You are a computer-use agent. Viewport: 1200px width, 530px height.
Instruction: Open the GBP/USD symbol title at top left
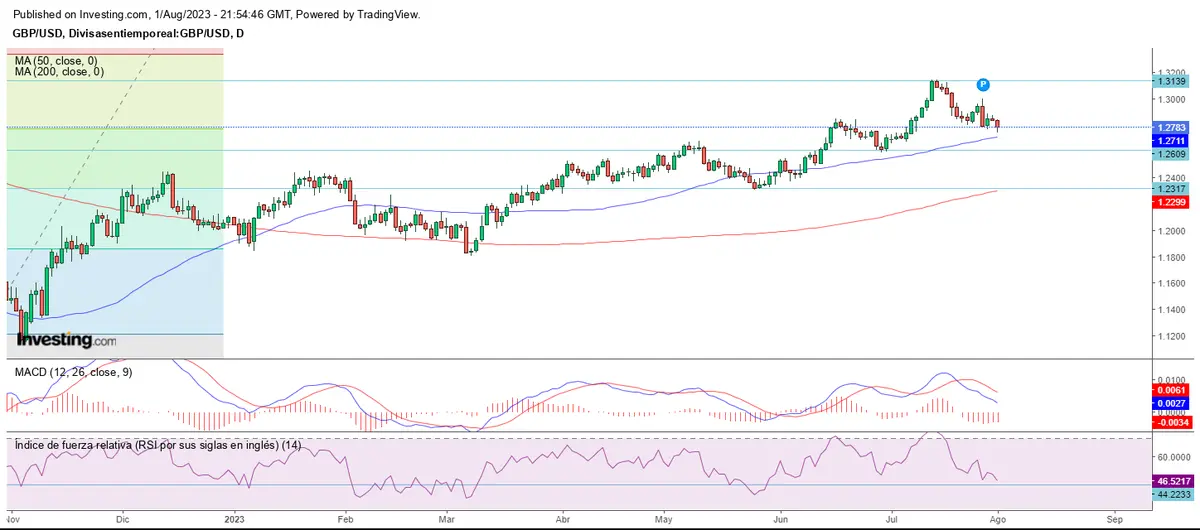pyautogui.click(x=127, y=33)
